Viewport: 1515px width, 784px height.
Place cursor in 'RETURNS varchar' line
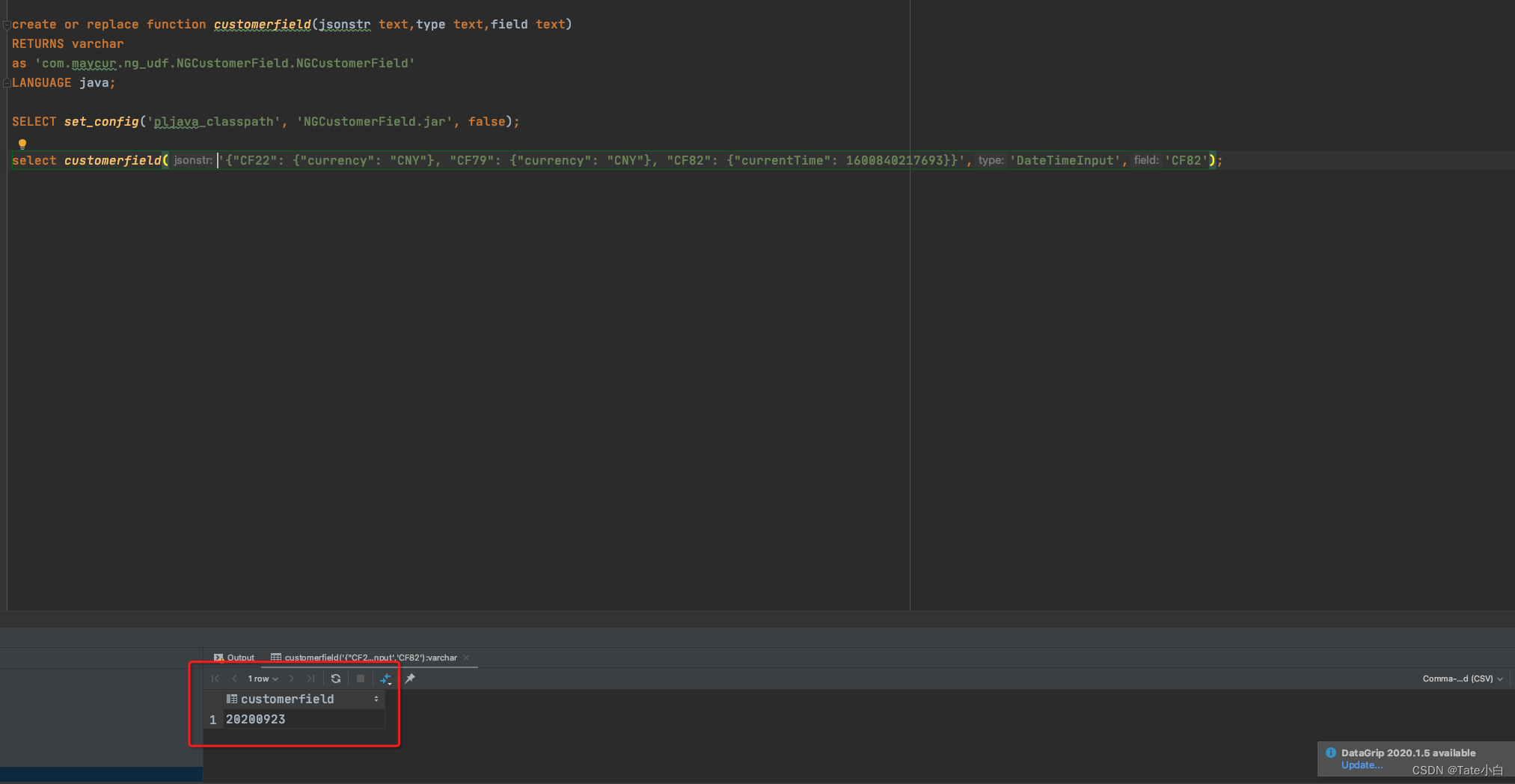pyautogui.click(x=68, y=44)
